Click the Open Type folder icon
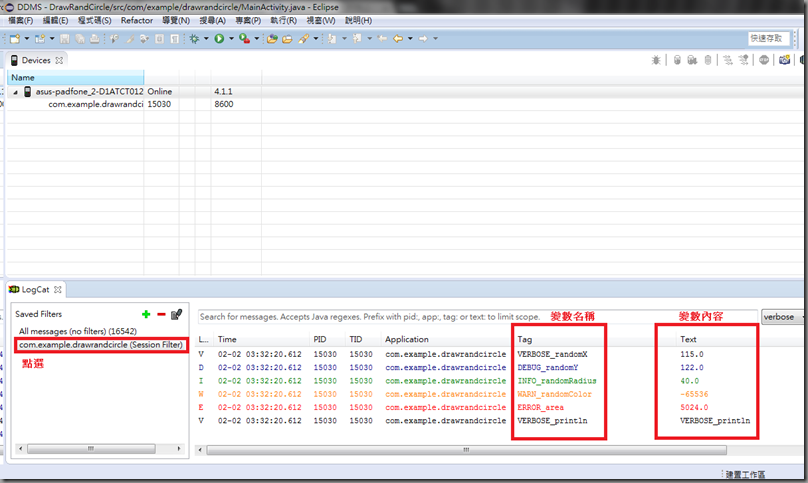 point(272,39)
